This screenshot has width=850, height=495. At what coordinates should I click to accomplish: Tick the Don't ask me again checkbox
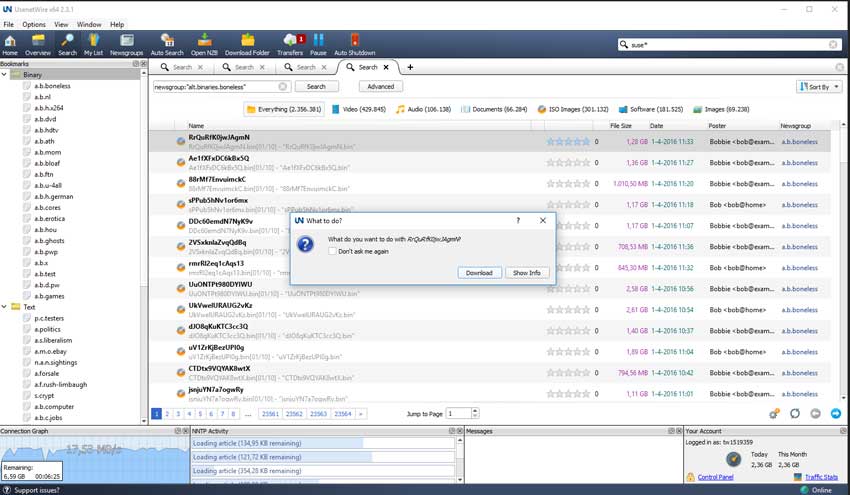tap(332, 251)
